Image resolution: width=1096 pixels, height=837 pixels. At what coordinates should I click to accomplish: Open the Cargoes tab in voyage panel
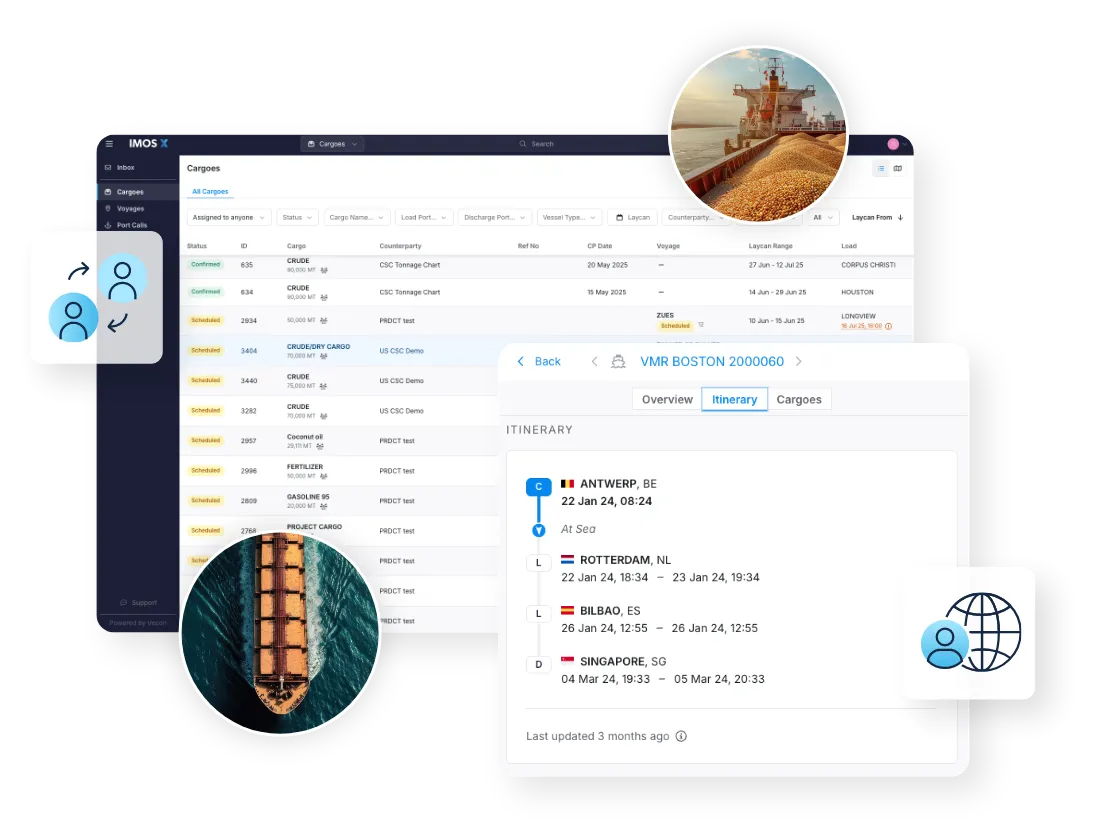click(799, 400)
